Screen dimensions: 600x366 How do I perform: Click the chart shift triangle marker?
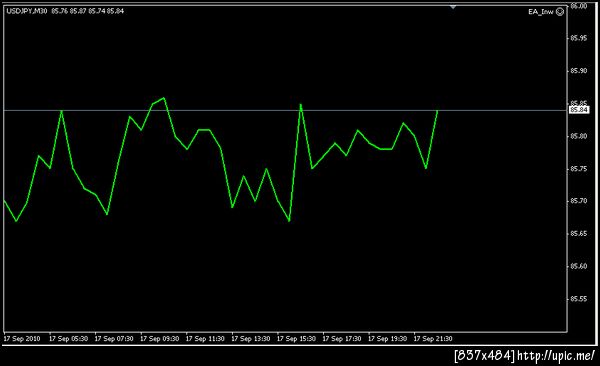[x=453, y=7]
